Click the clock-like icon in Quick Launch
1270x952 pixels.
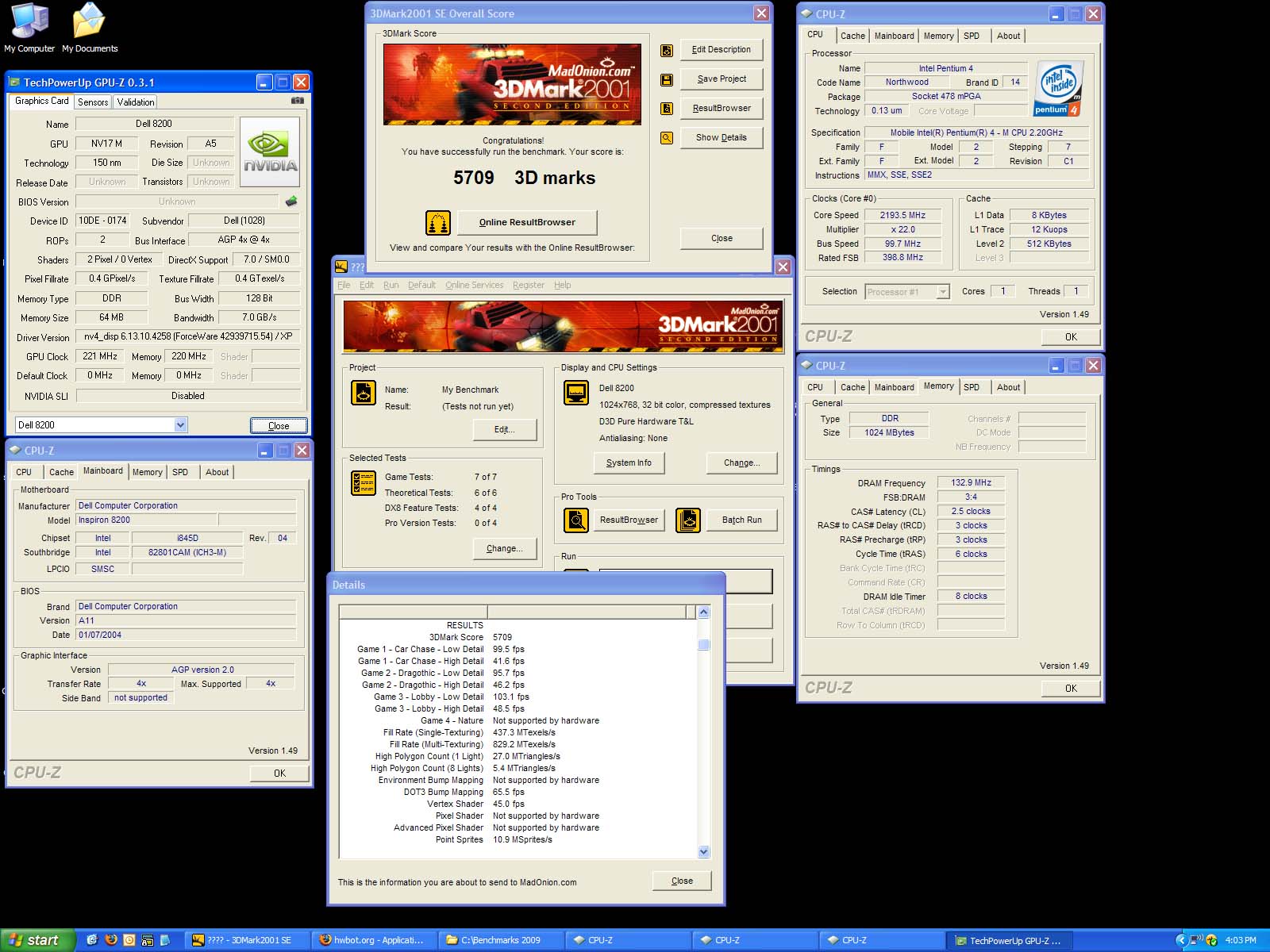(x=129, y=940)
